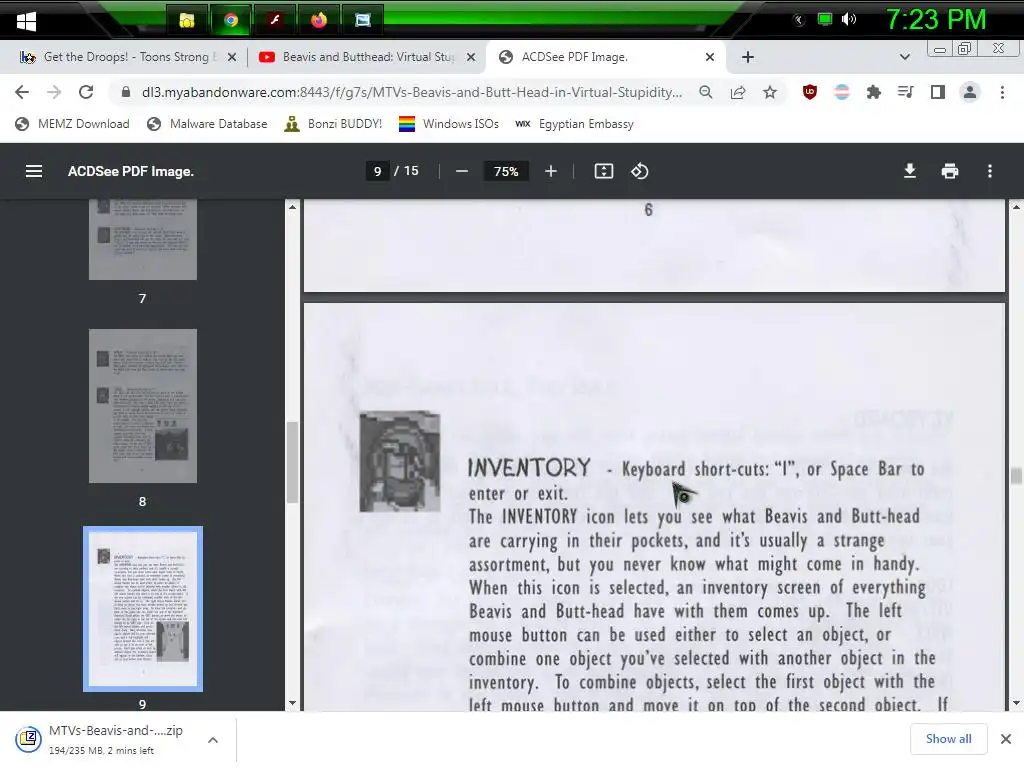Open the Chrome profile avatar

point(970,92)
